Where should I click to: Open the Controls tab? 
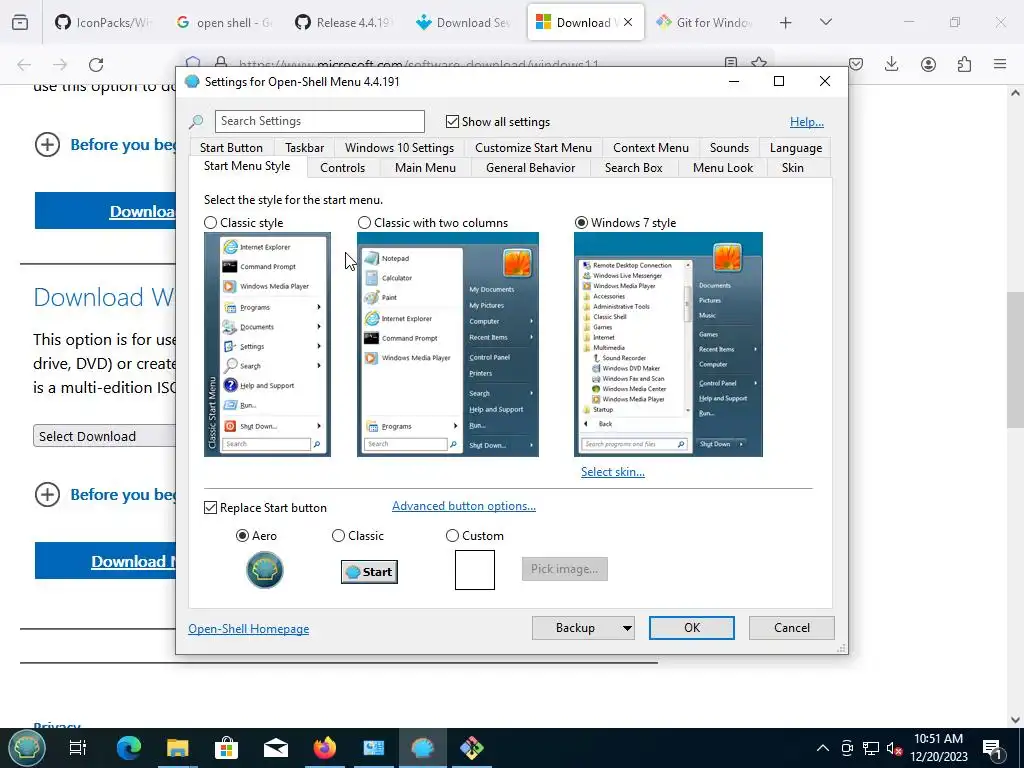(x=342, y=168)
